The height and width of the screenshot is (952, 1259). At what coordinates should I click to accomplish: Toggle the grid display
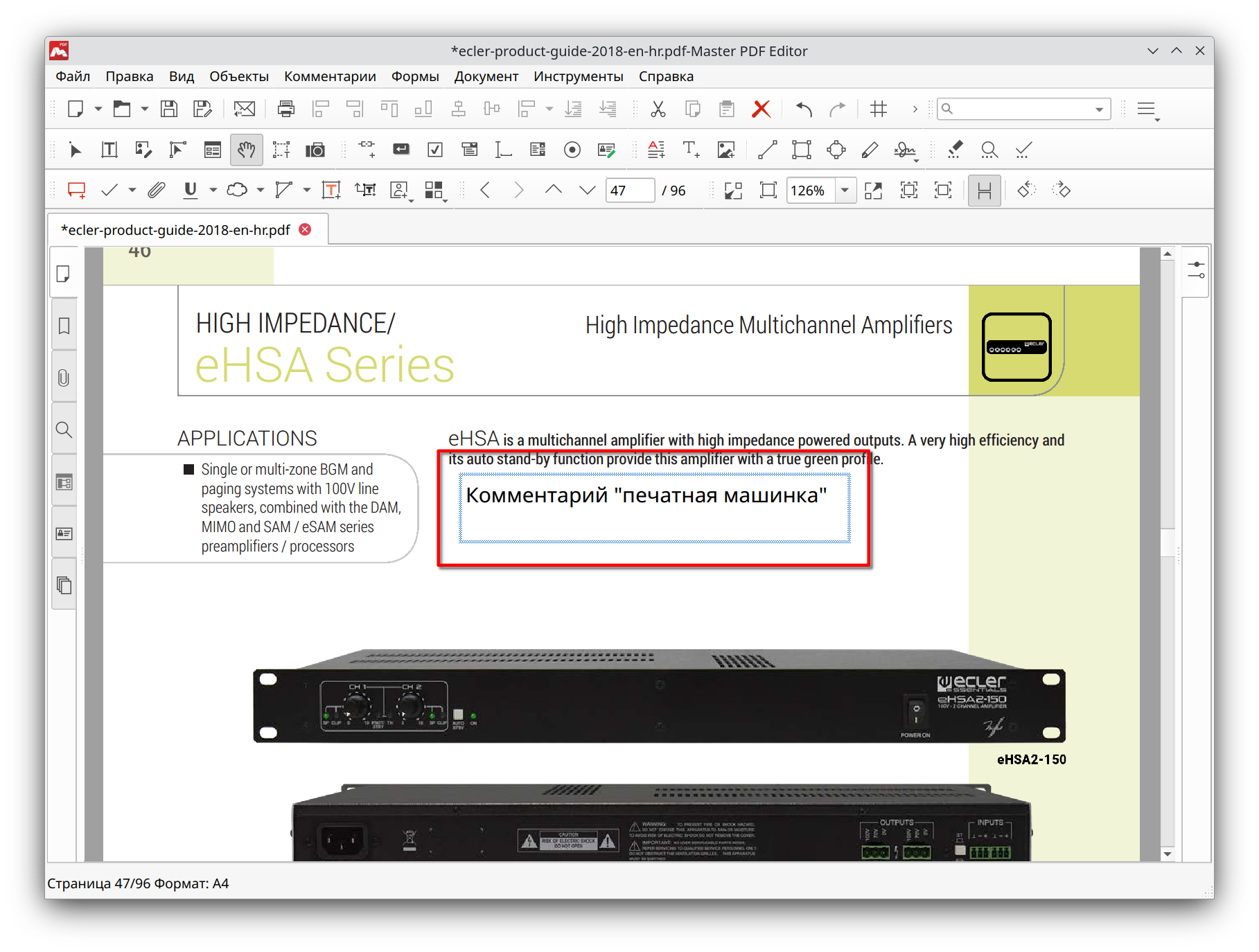pyautogui.click(x=879, y=109)
